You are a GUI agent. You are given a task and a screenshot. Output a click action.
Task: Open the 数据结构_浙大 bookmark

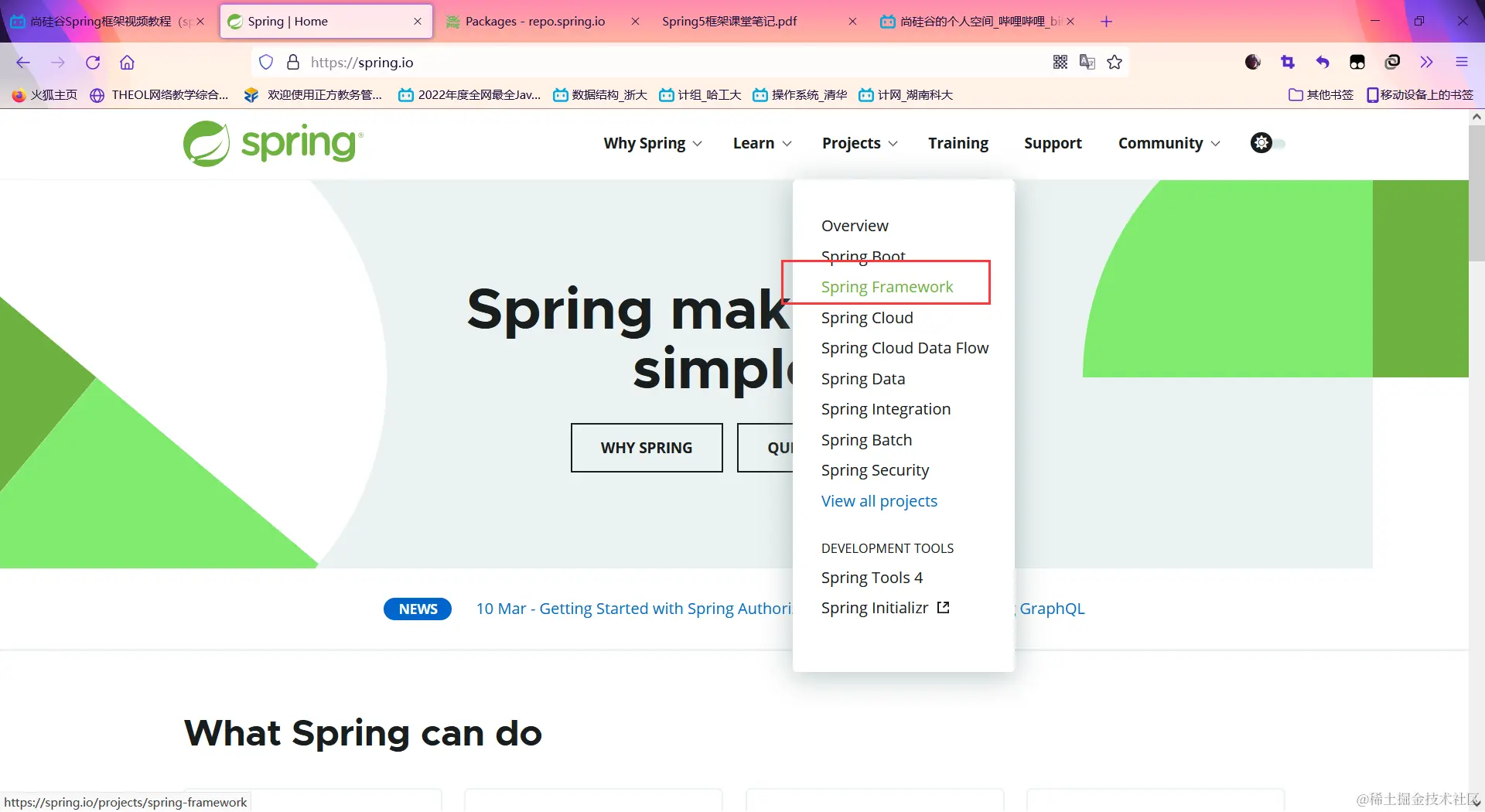[x=600, y=95]
